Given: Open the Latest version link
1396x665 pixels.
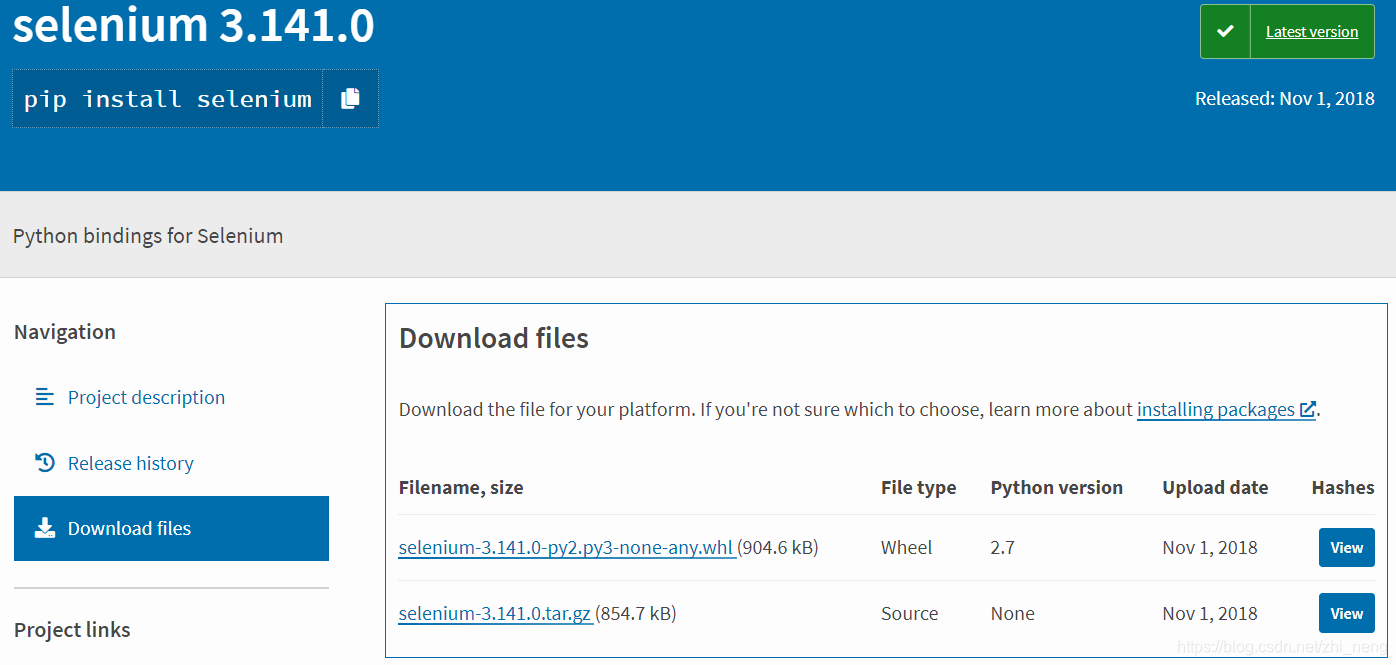Looking at the screenshot, I should tap(1312, 32).
